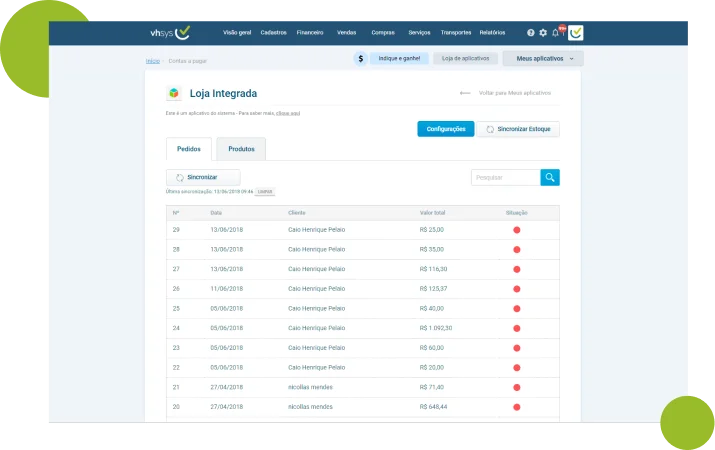Follow the clique aqui link
The width and height of the screenshot is (715, 450).
coord(288,113)
